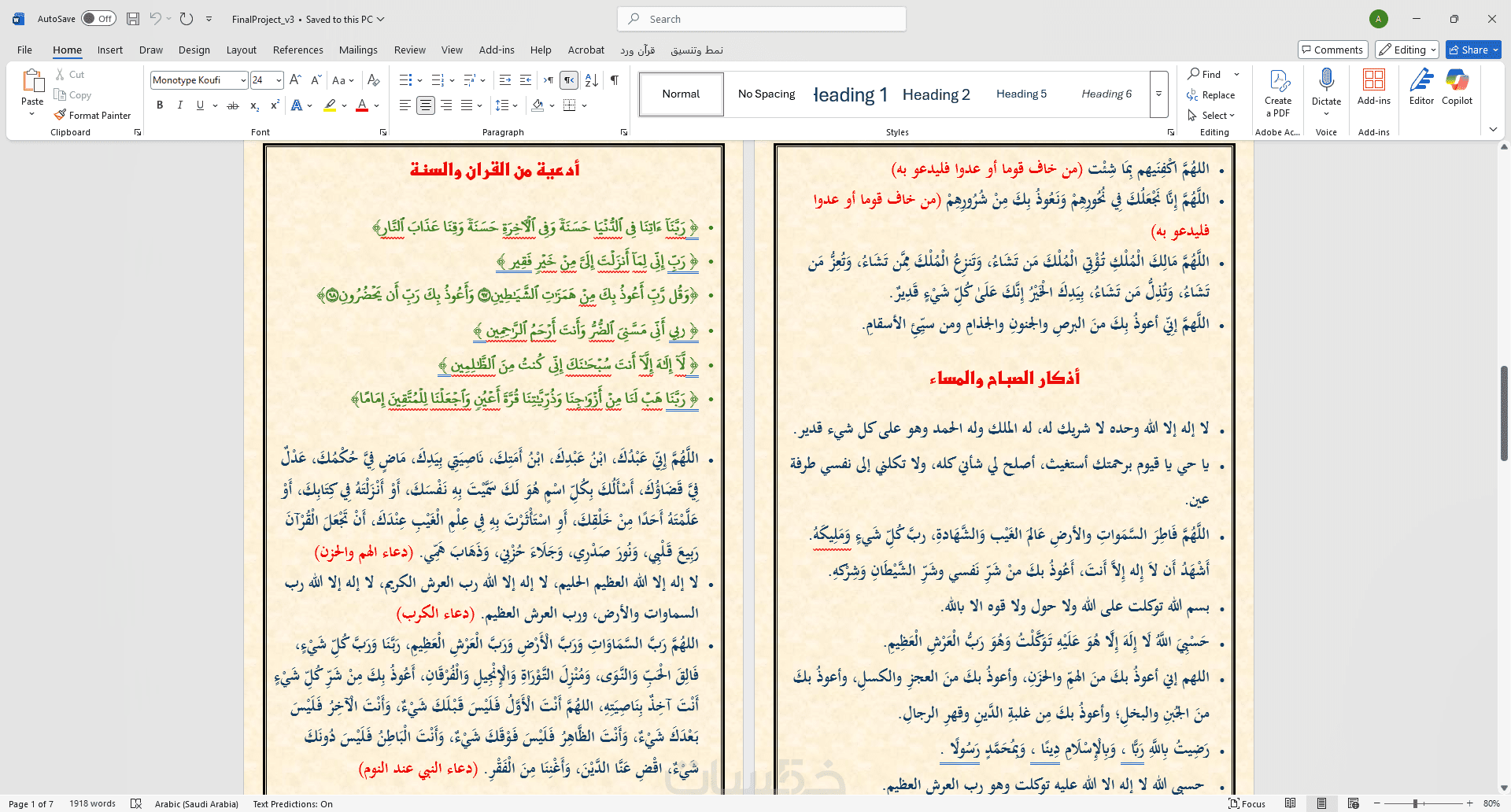Open the Layout ribbon tab
Image resolution: width=1511 pixels, height=812 pixels.
pos(241,50)
